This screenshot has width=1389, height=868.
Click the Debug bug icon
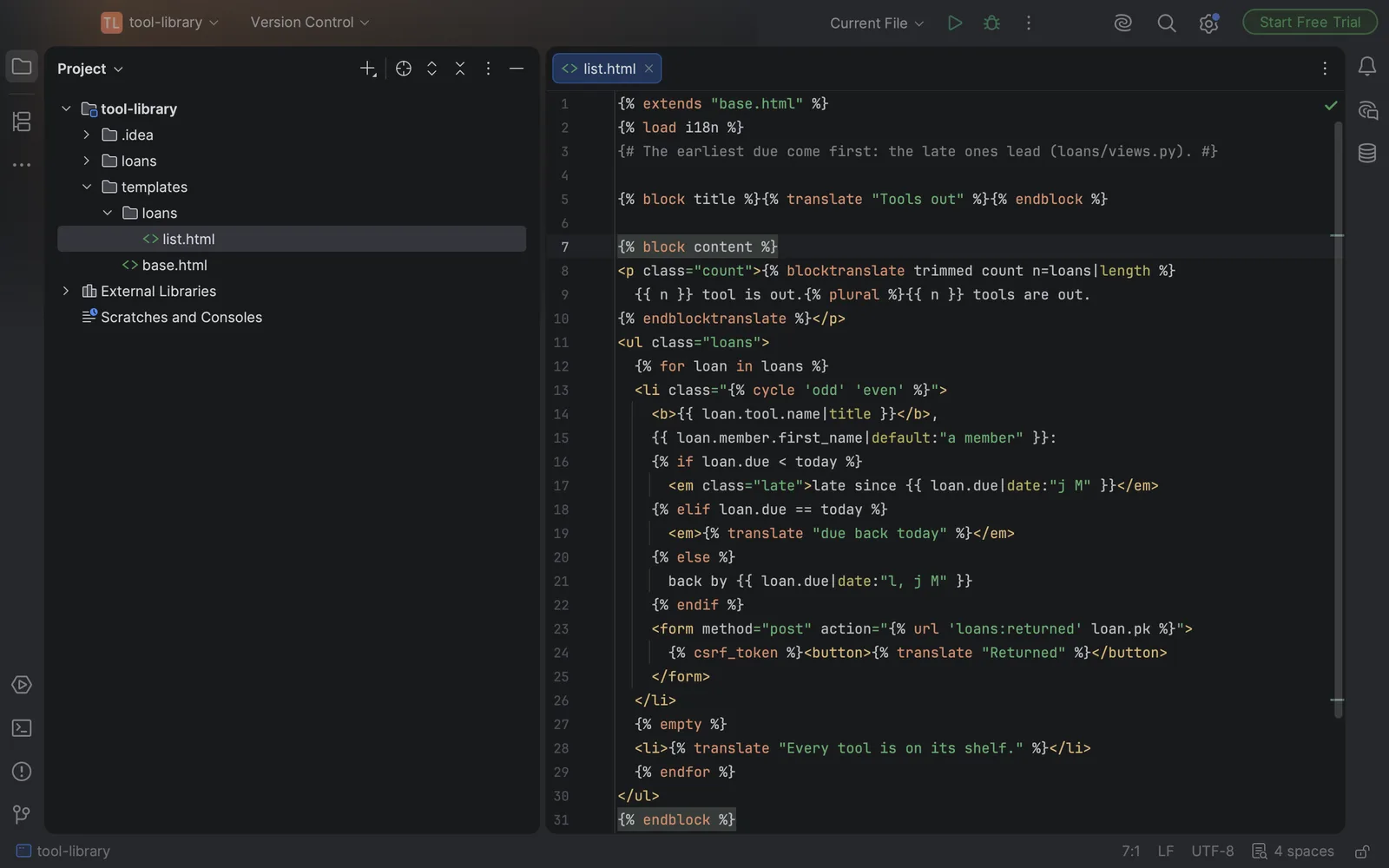click(991, 23)
